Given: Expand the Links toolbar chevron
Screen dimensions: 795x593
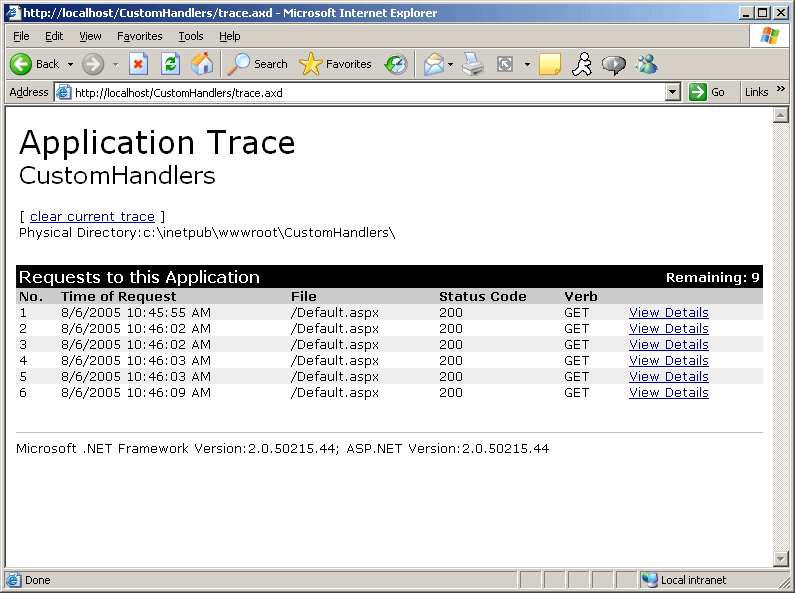Looking at the screenshot, I should tap(780, 90).
